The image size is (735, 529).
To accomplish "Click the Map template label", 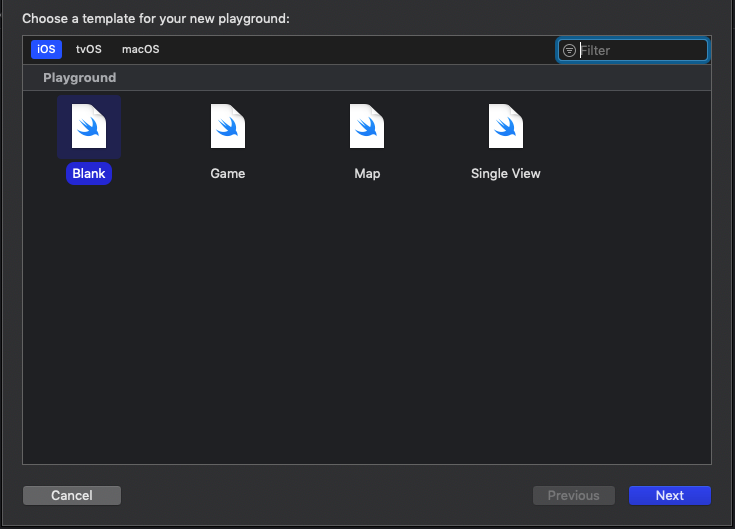I will pos(367,173).
